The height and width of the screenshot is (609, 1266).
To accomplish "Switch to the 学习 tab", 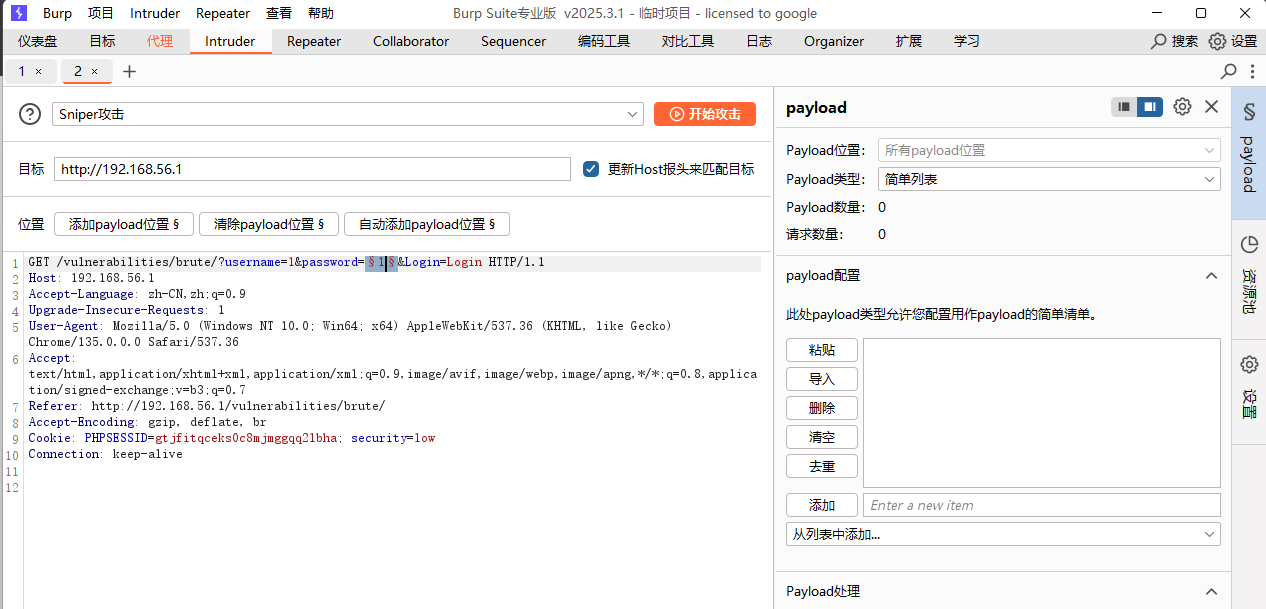I will point(967,41).
